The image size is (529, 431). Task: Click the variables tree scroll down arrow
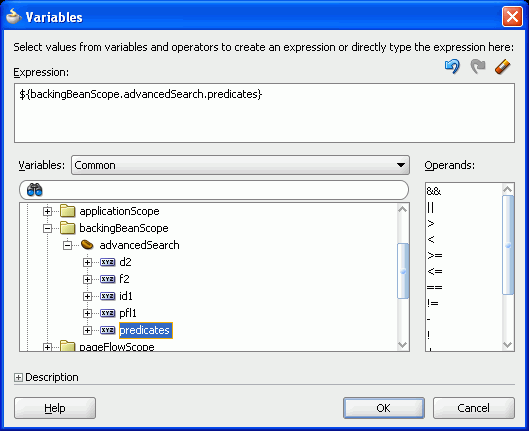point(403,344)
